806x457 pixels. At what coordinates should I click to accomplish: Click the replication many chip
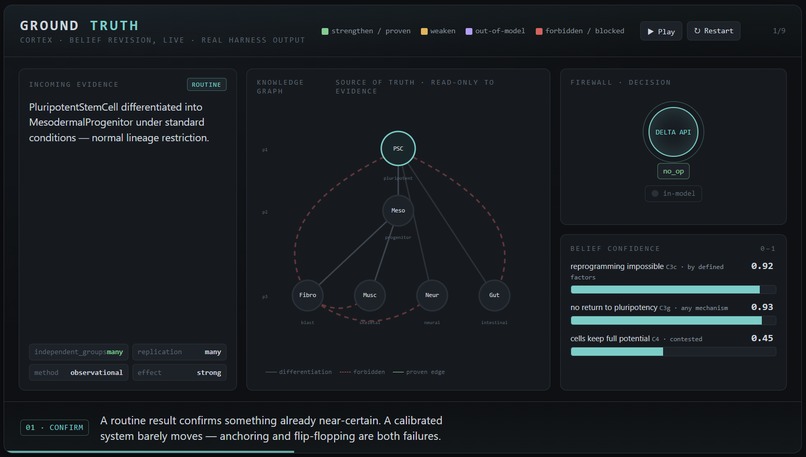(179, 352)
